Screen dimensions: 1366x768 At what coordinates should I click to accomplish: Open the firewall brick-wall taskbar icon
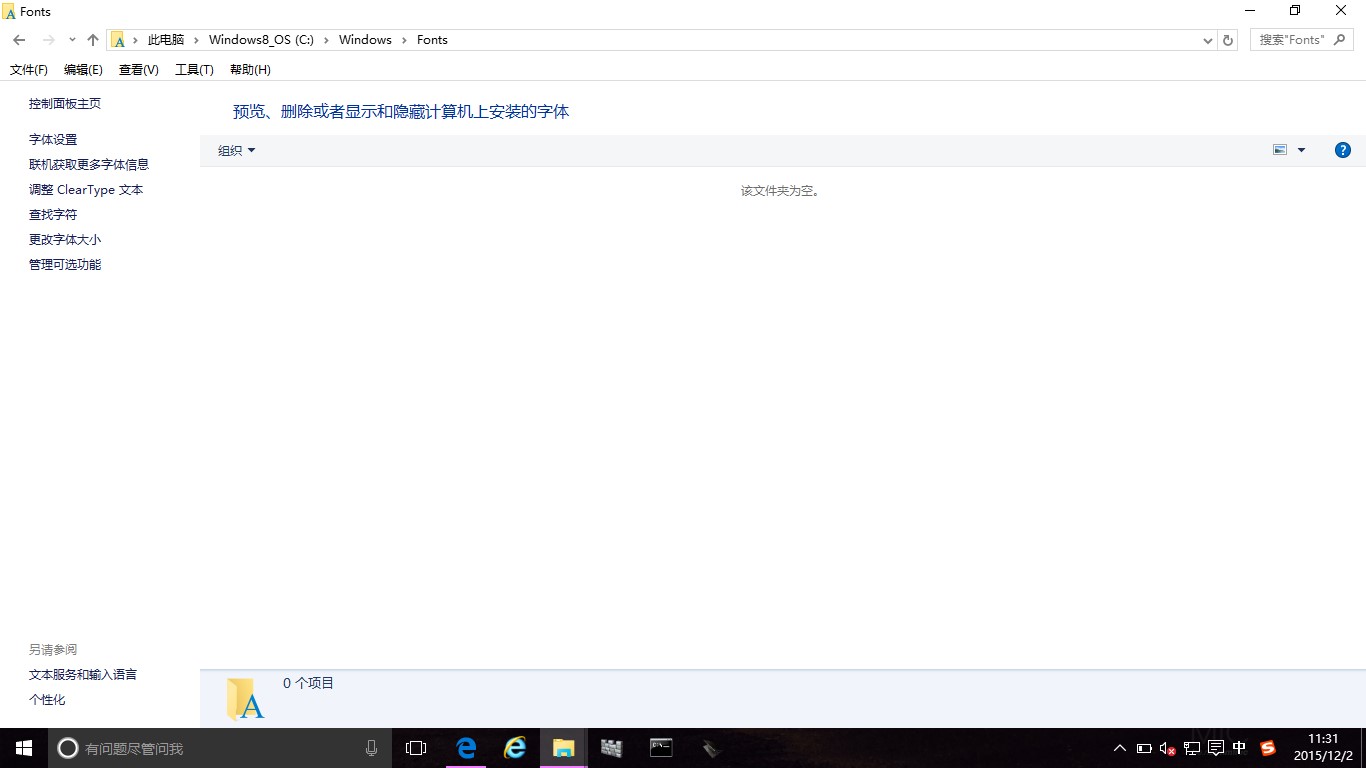coord(612,748)
